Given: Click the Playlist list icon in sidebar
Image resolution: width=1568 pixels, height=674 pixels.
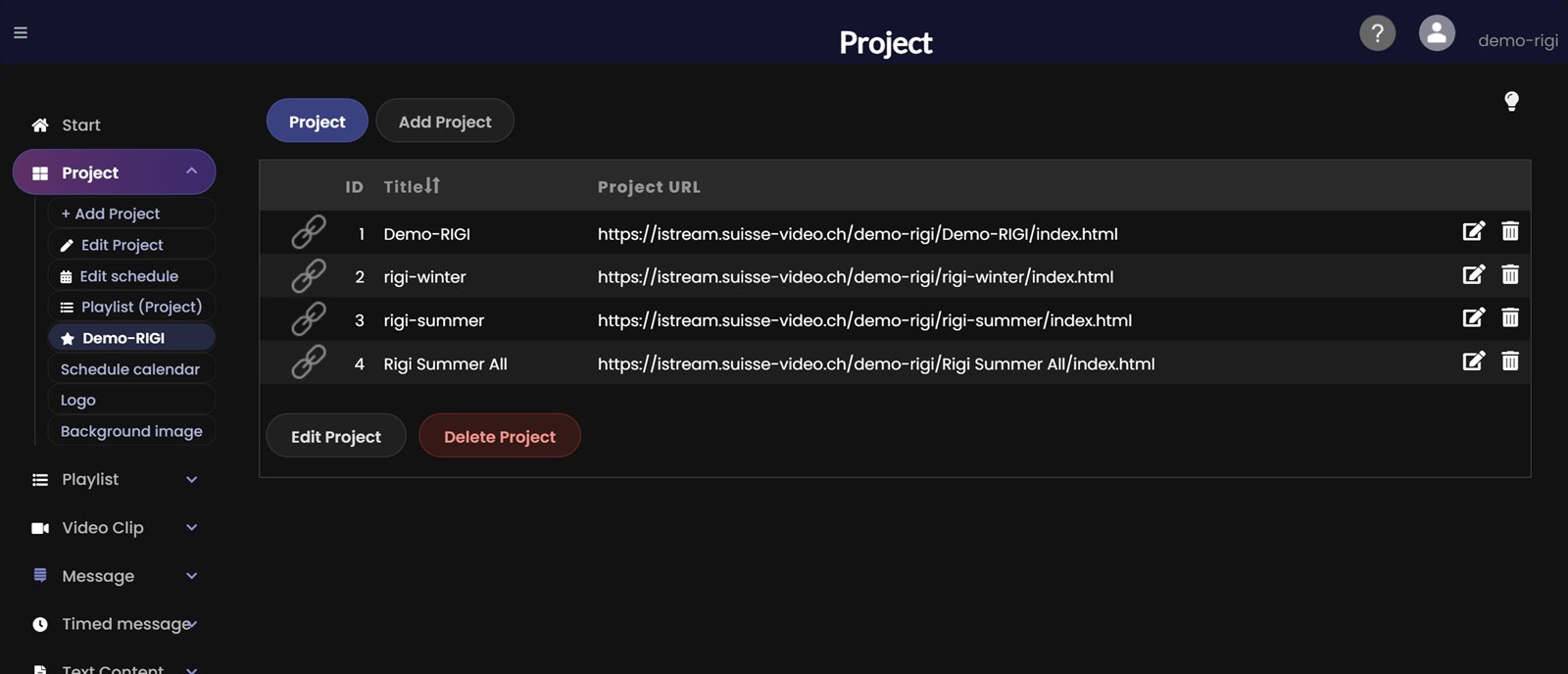Looking at the screenshot, I should [x=40, y=480].
